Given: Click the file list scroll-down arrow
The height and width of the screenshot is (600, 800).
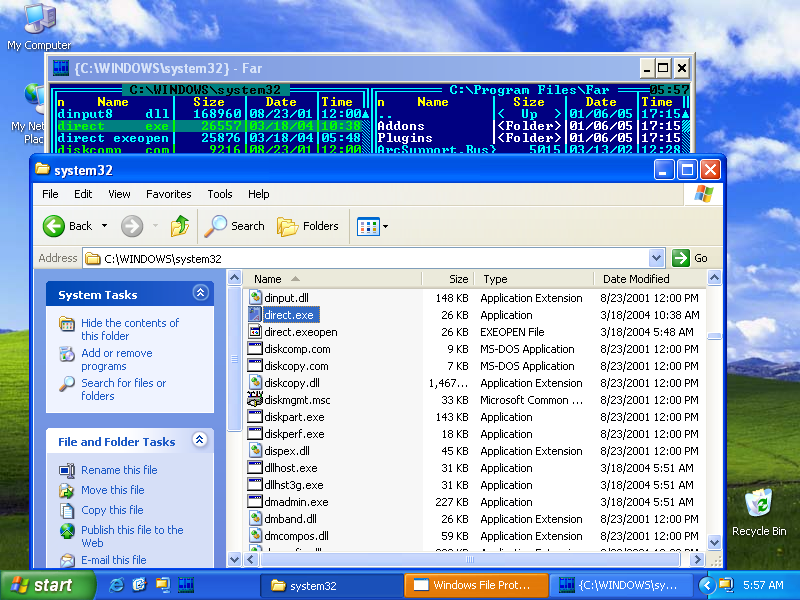Looking at the screenshot, I should coord(714,543).
